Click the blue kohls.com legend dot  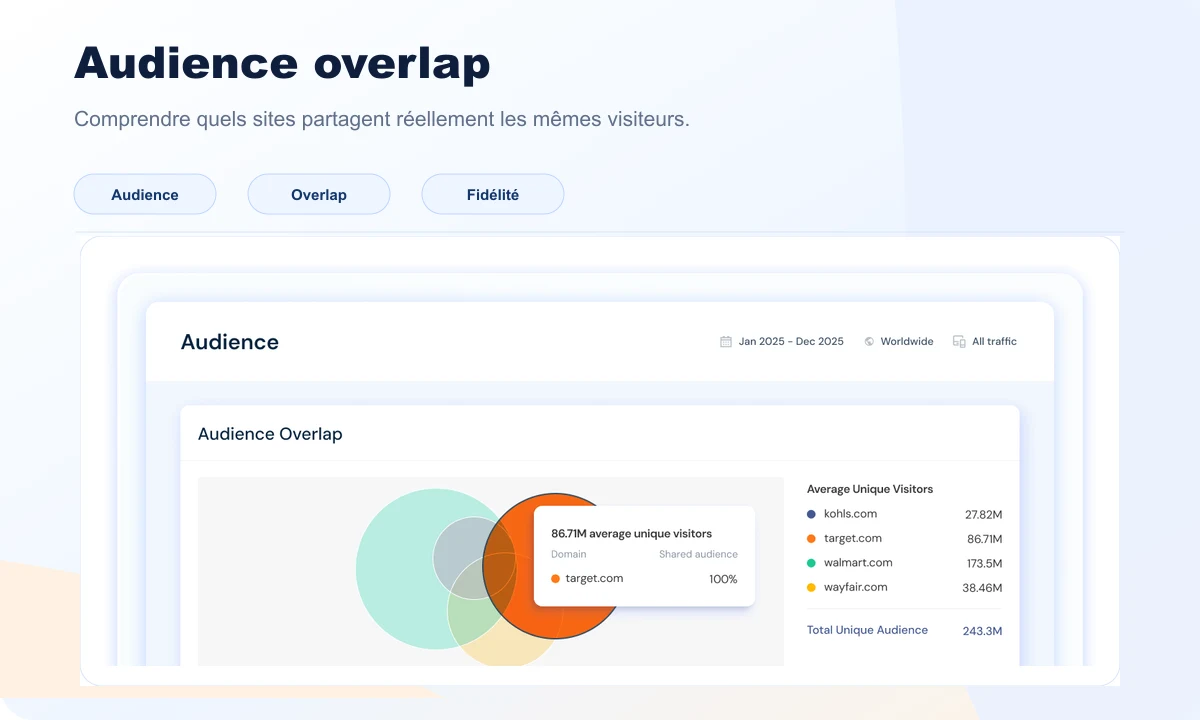tap(811, 514)
